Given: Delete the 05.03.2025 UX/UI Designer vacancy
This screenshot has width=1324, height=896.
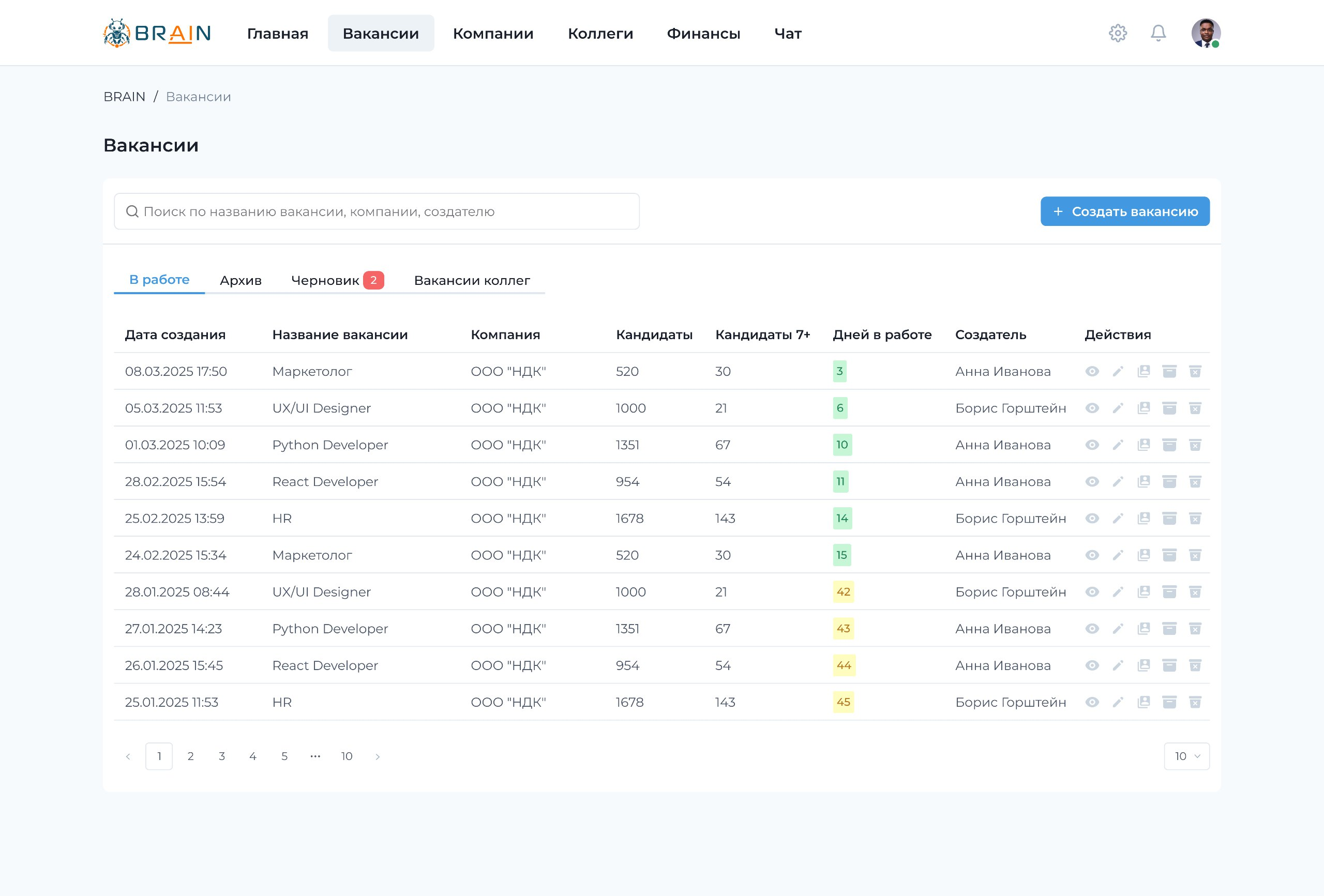Looking at the screenshot, I should [x=1195, y=408].
